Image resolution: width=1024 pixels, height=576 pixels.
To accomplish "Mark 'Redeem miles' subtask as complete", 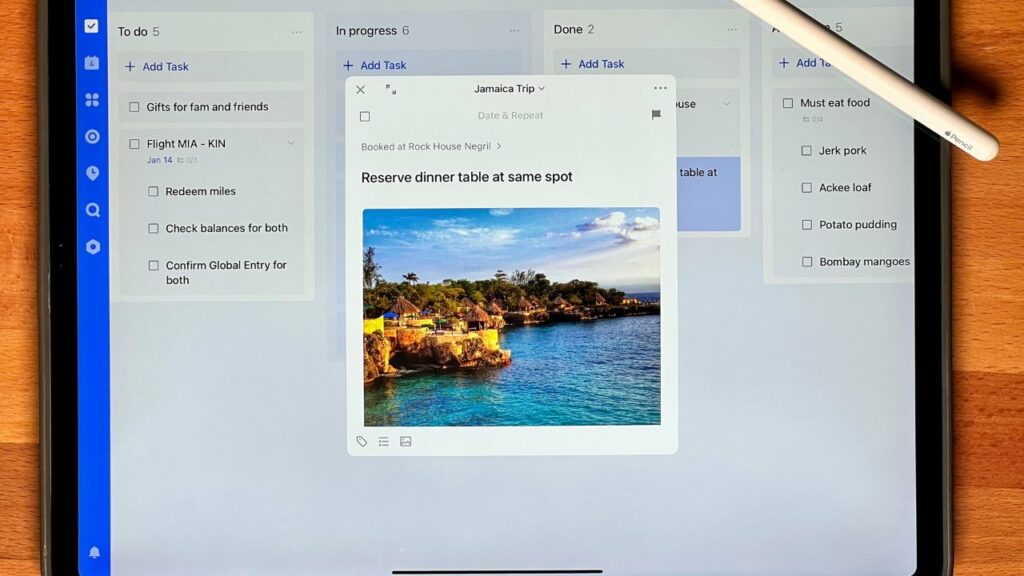I will tap(153, 191).
